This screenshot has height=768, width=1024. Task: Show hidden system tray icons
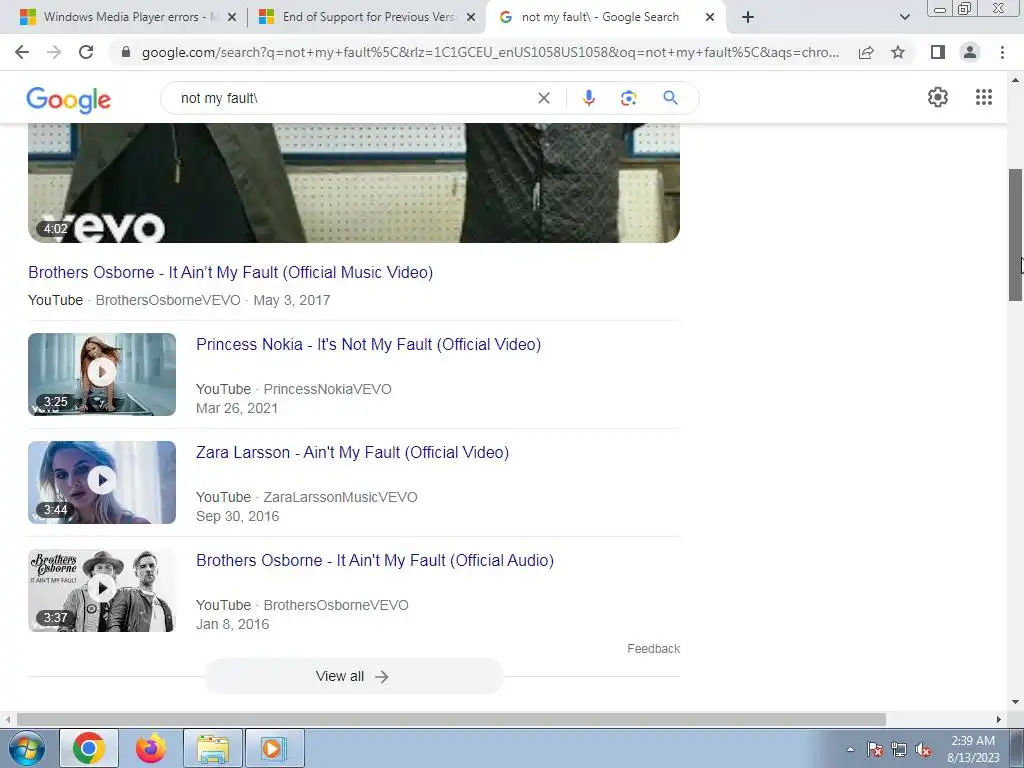coord(850,749)
